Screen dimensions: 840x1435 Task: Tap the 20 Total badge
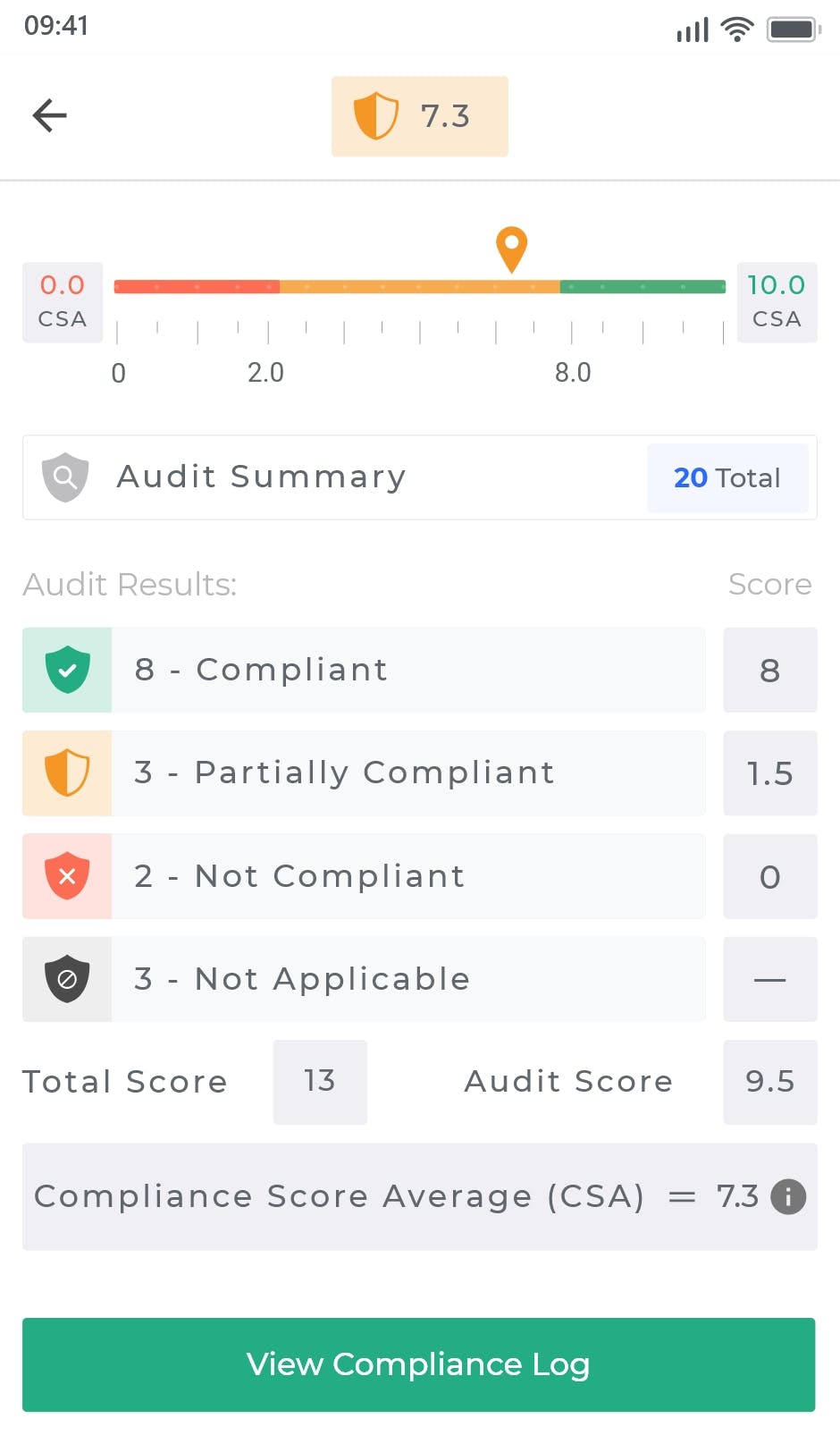727,477
